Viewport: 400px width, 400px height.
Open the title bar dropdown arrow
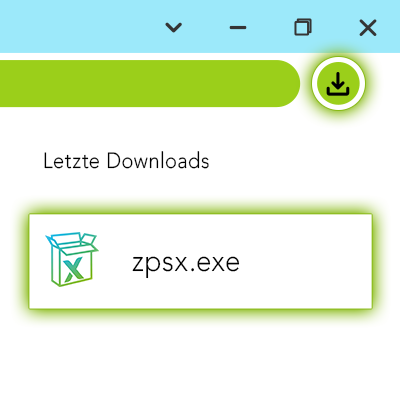coord(174,27)
